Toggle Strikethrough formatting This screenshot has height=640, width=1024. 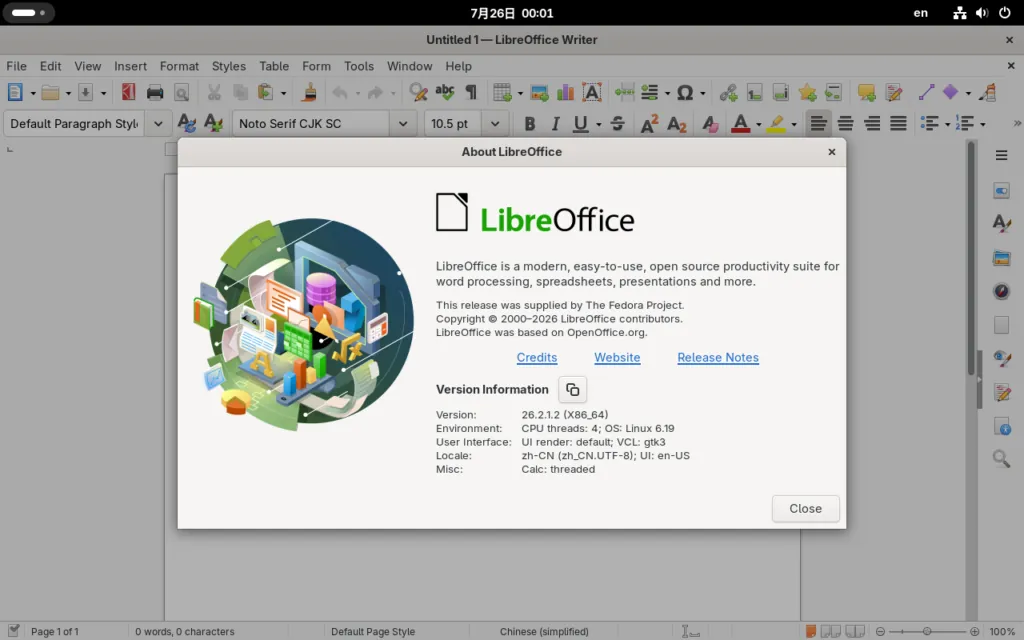(x=617, y=123)
